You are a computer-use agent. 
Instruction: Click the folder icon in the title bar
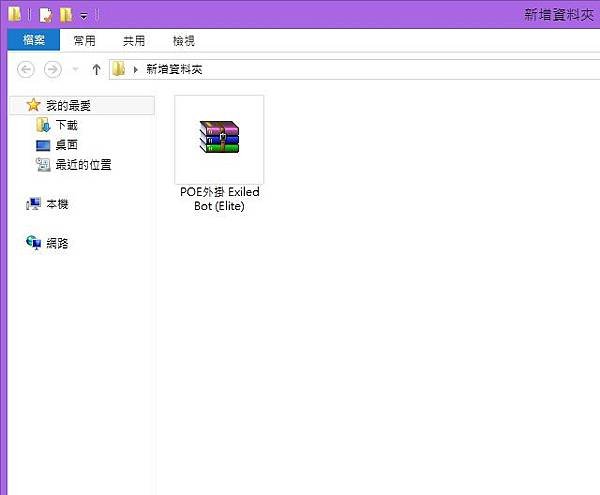tap(15, 14)
